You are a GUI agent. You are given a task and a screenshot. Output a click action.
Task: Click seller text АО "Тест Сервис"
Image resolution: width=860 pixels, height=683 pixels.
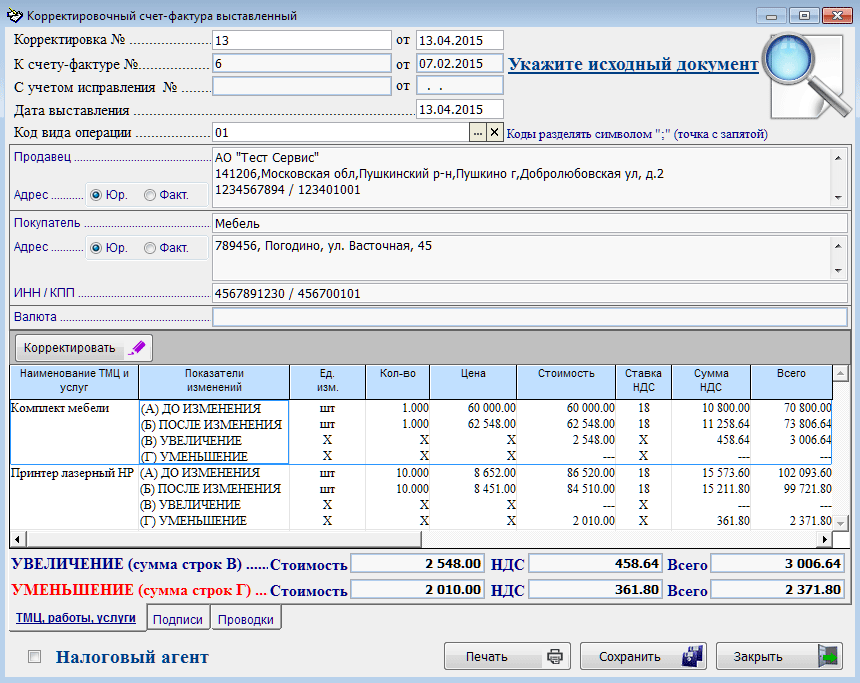coord(267,158)
